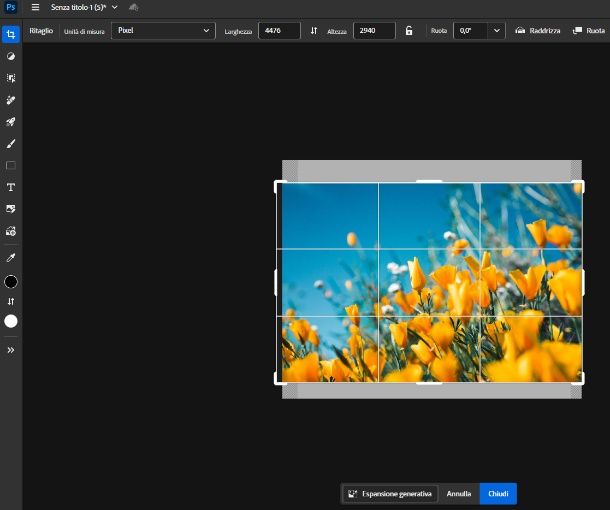Screen dimensions: 610x510
Task: Click the Annulla button
Action: [459, 494]
